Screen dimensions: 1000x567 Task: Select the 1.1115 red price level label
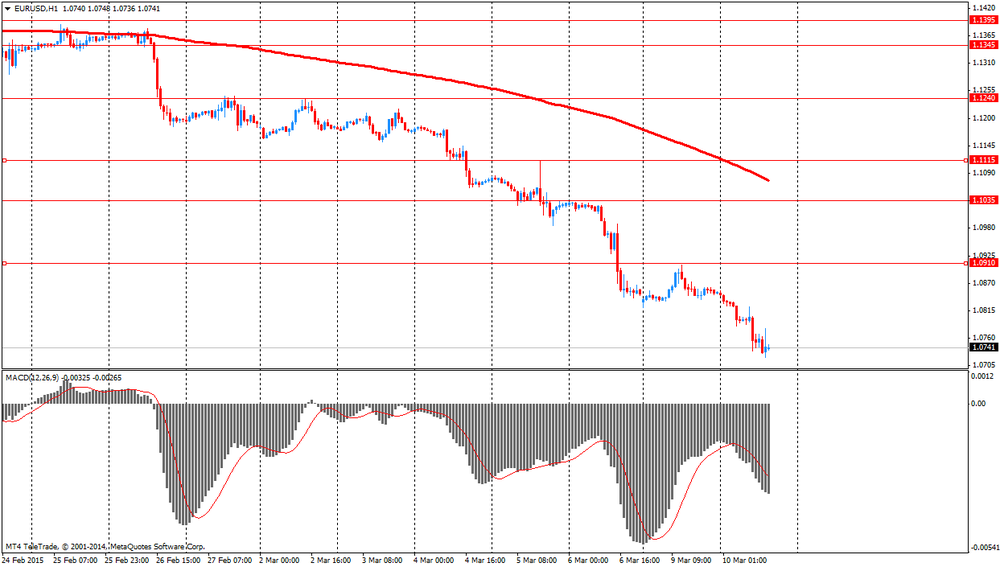click(983, 161)
